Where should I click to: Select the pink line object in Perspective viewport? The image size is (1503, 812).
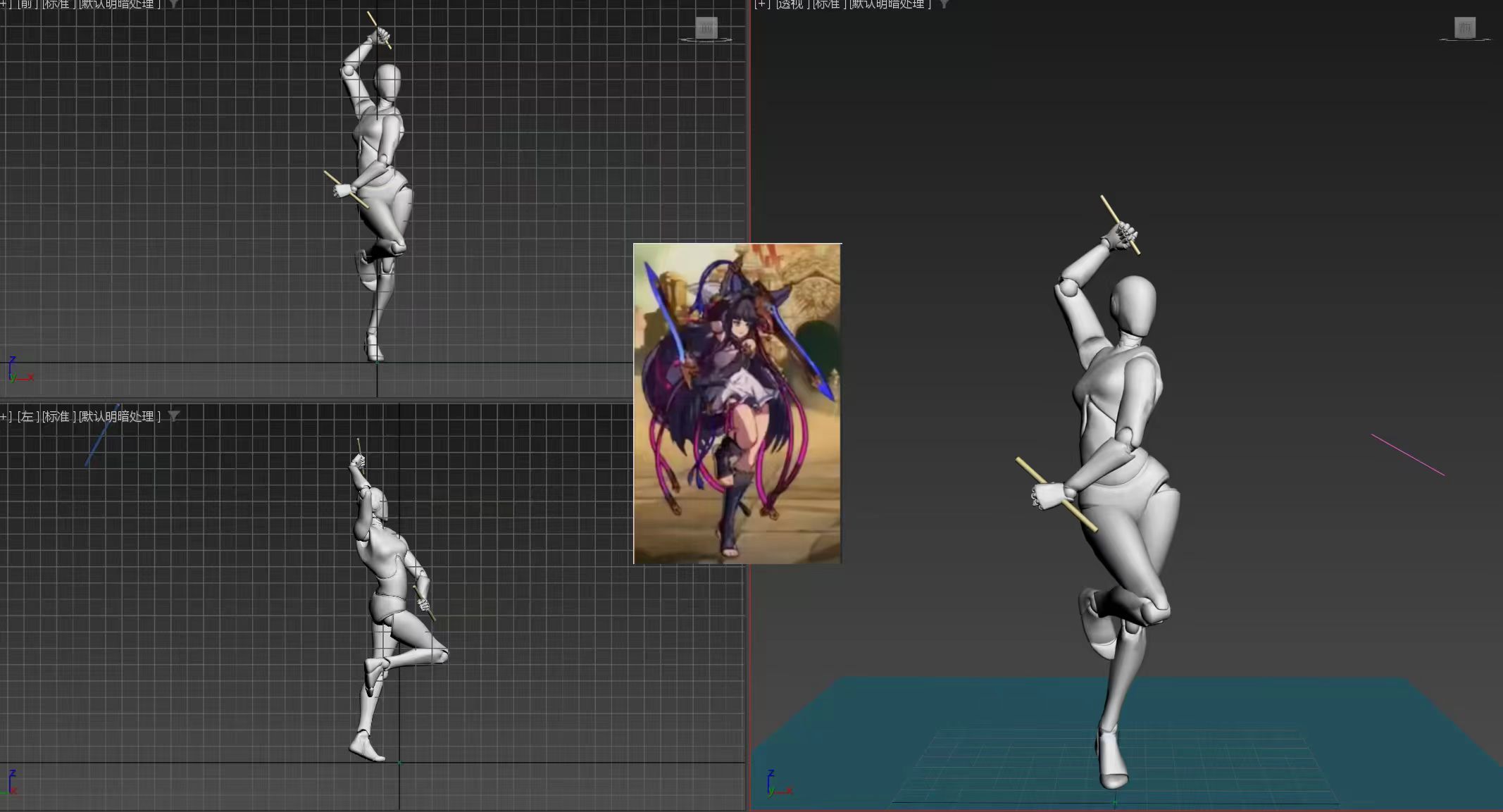point(1408,455)
